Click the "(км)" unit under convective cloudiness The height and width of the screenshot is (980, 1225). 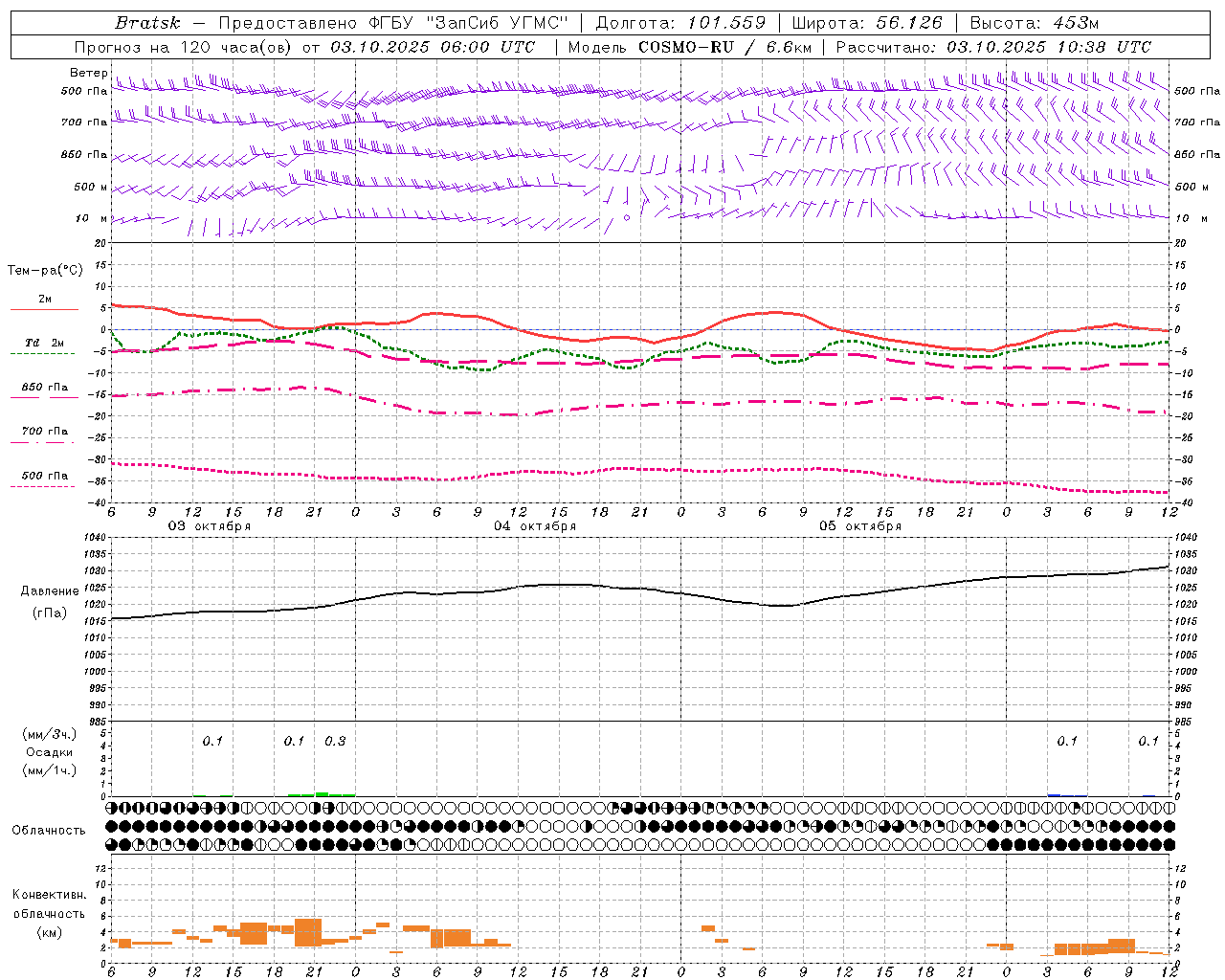(49, 932)
